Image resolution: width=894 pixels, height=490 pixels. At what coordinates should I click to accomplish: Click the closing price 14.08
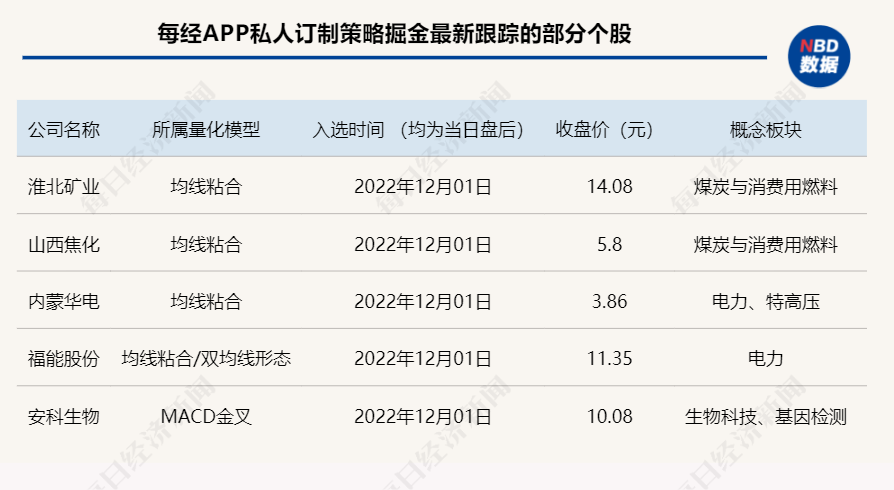click(609, 187)
